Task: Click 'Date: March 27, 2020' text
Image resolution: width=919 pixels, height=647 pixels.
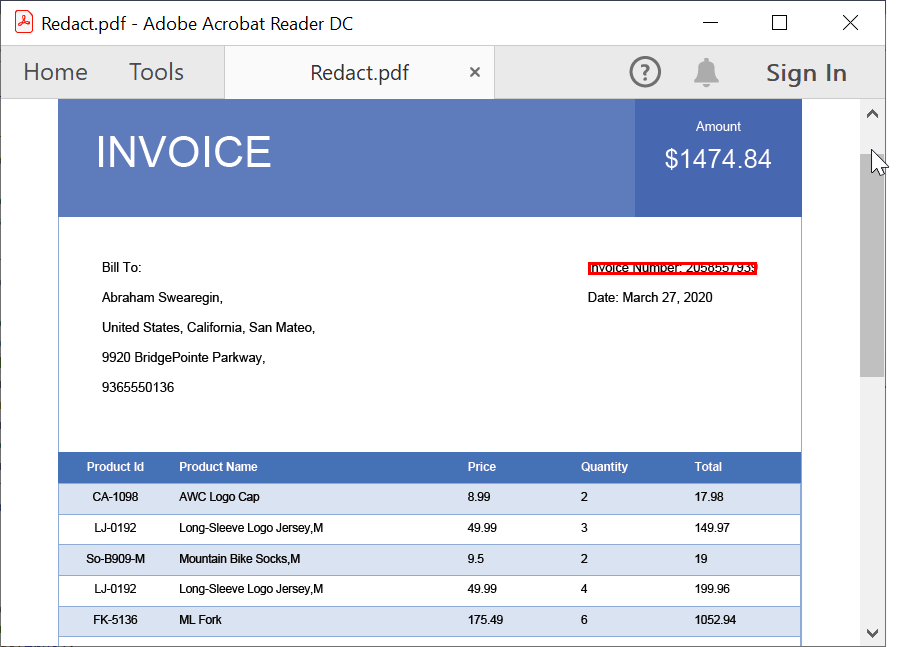Action: [x=650, y=298]
